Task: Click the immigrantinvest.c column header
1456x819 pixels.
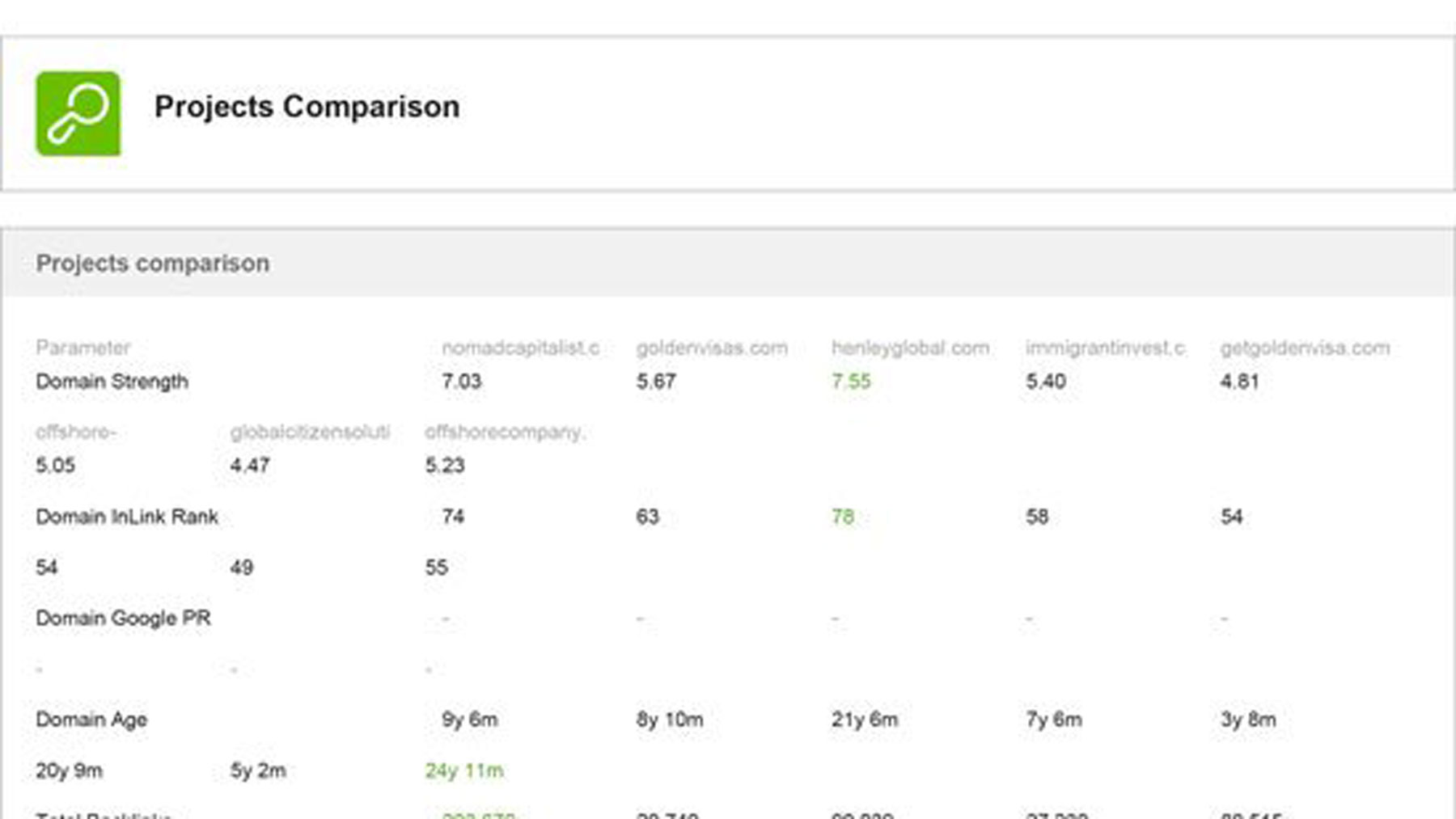Action: [1105, 348]
